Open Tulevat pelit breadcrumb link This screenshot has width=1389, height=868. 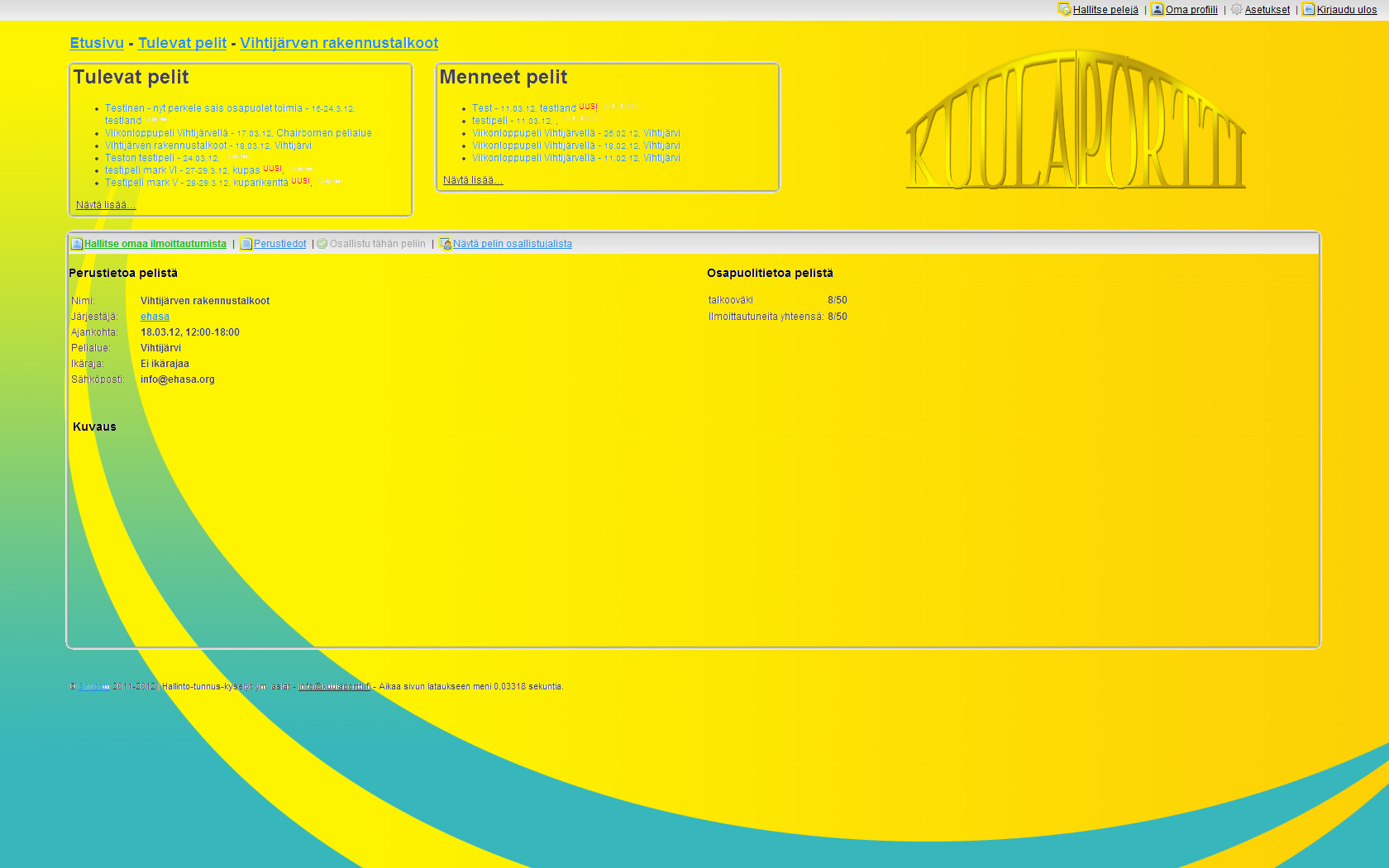[182, 43]
